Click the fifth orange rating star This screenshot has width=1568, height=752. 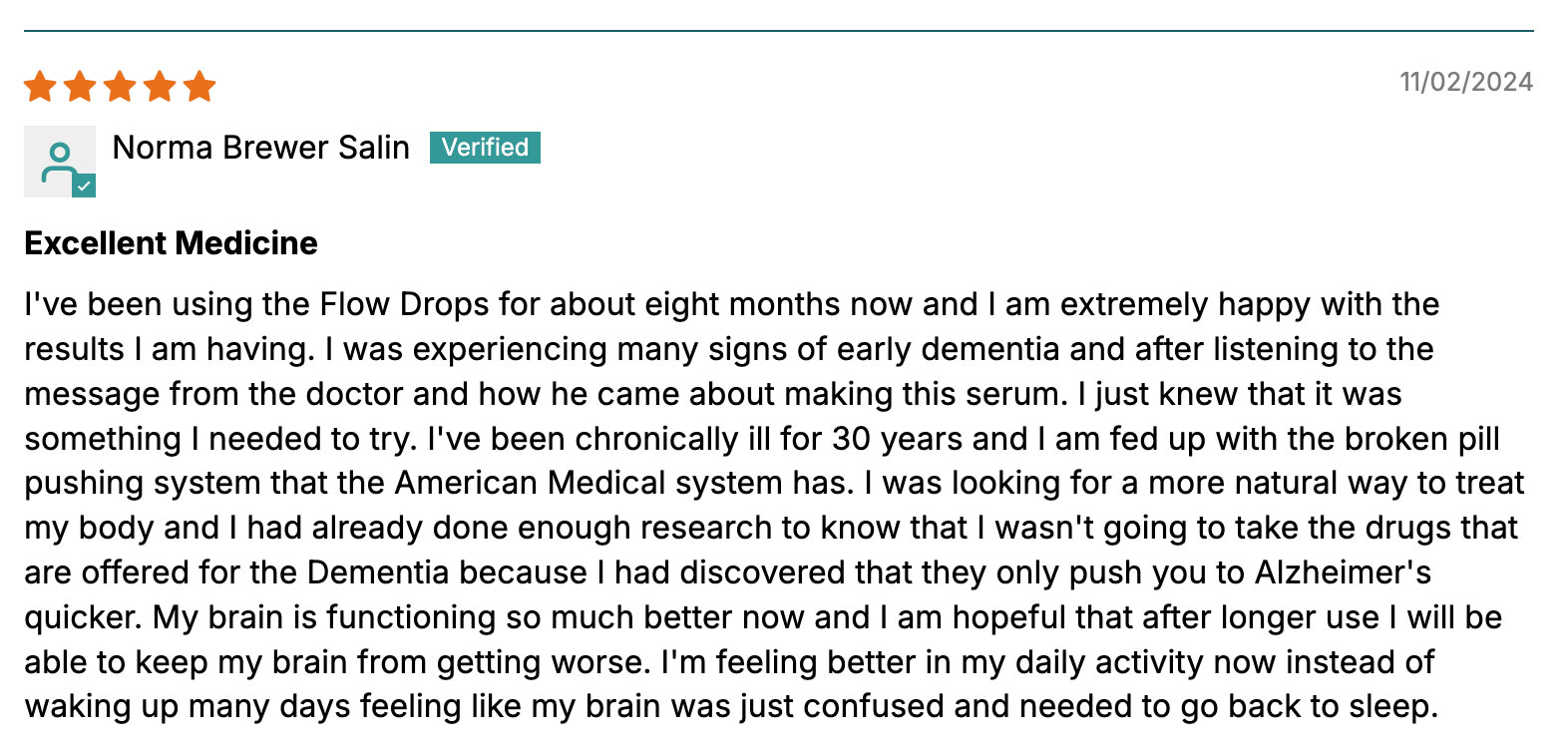[x=199, y=87]
